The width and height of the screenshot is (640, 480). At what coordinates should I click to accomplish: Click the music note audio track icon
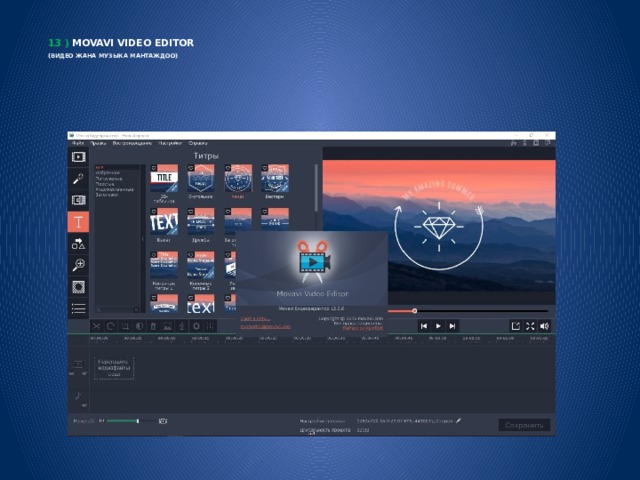[x=78, y=396]
